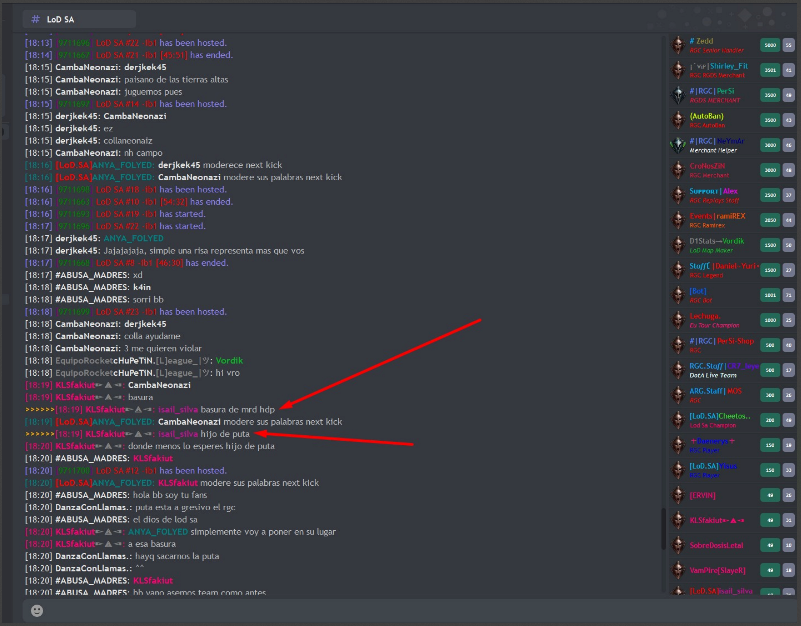This screenshot has width=801, height=626.
Task: Select user Shirley_Fit in user list
Action: (719, 66)
